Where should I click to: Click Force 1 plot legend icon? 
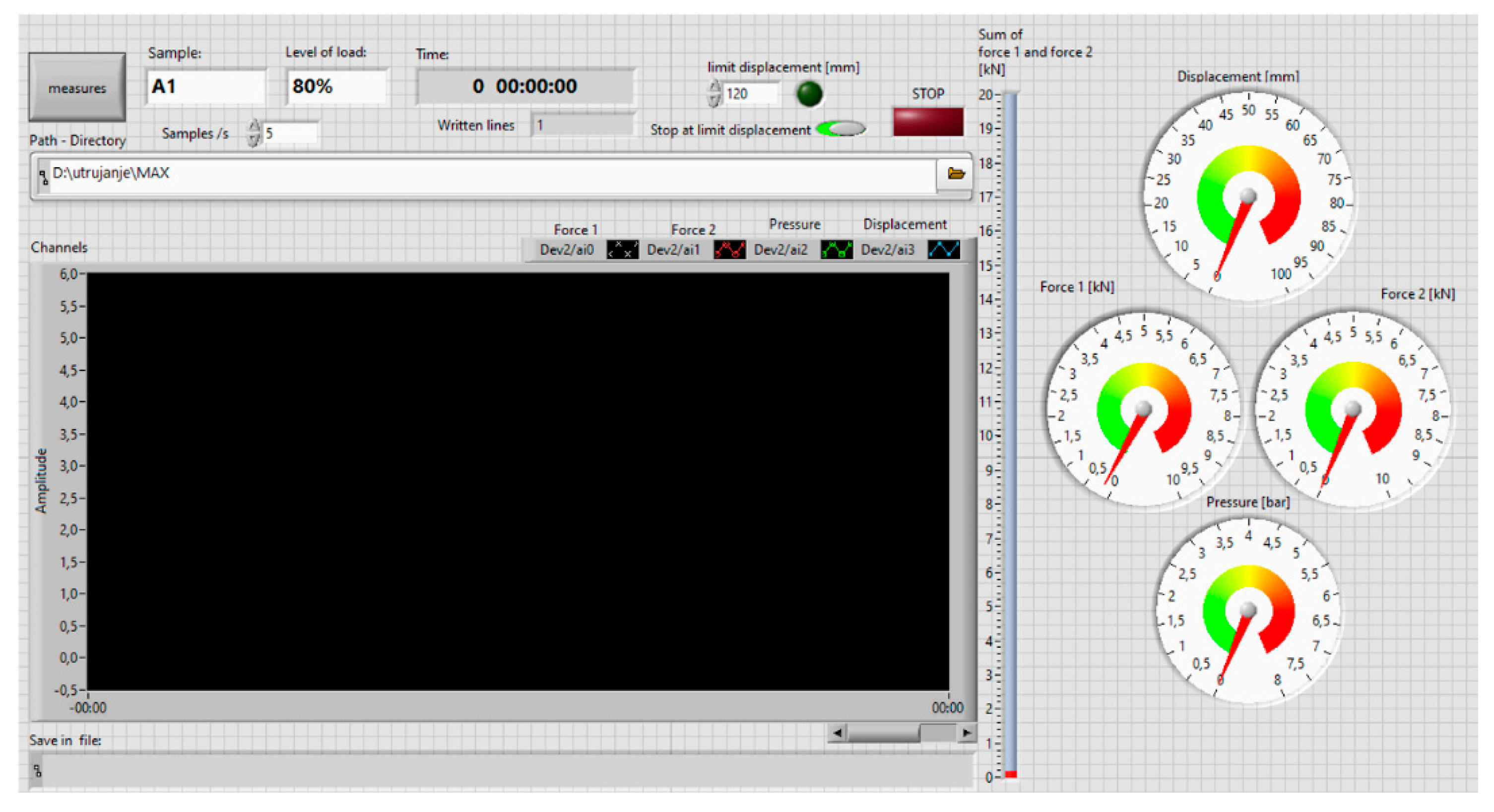(x=622, y=250)
